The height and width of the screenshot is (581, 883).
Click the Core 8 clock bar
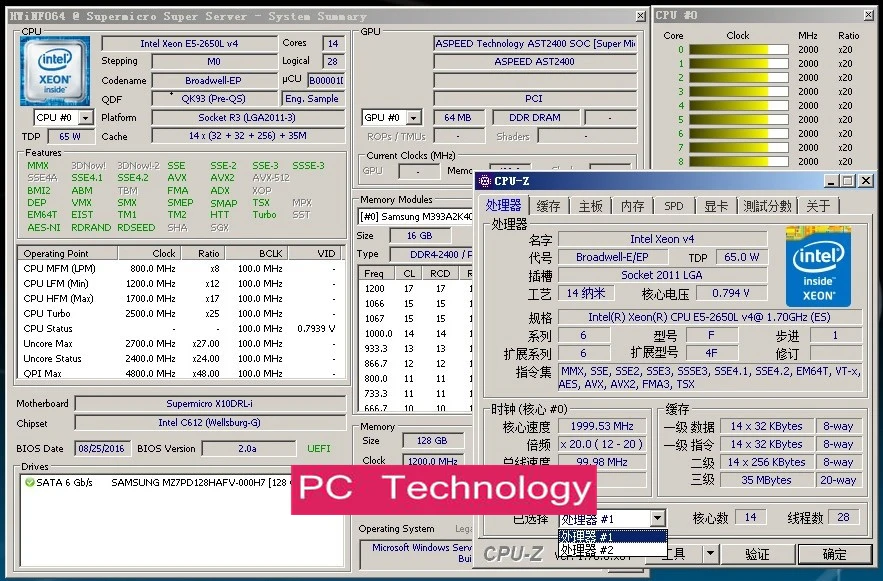click(x=738, y=162)
